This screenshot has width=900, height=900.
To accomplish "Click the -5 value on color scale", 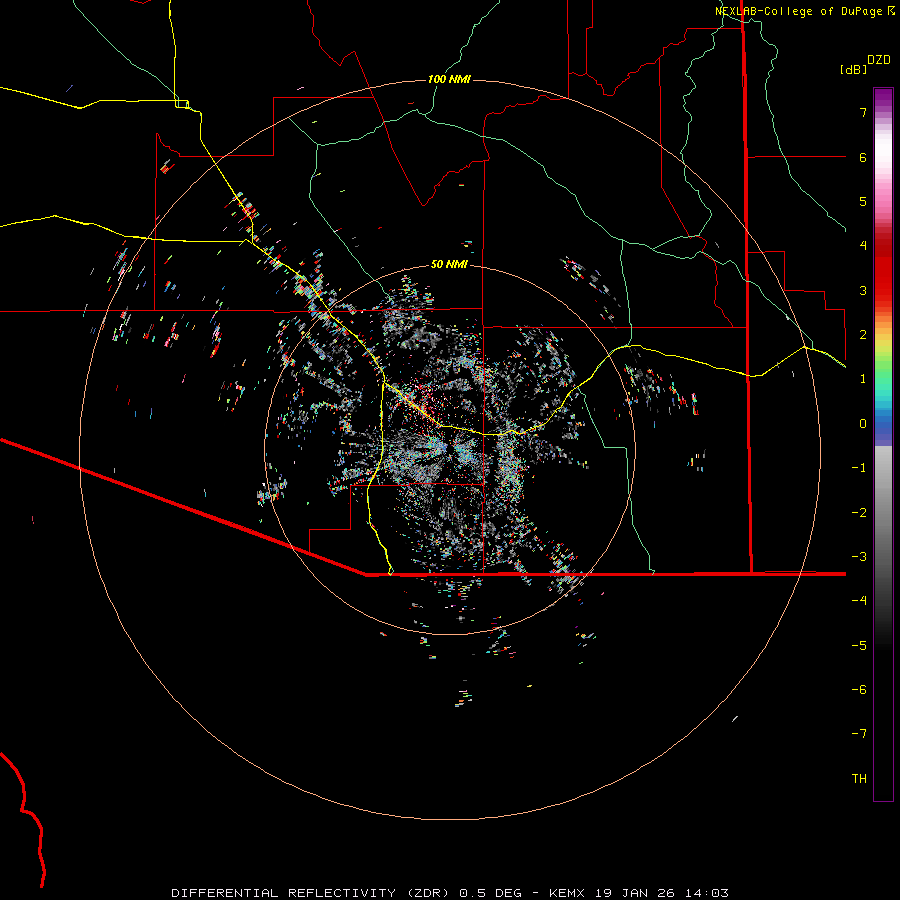I will point(859,645).
